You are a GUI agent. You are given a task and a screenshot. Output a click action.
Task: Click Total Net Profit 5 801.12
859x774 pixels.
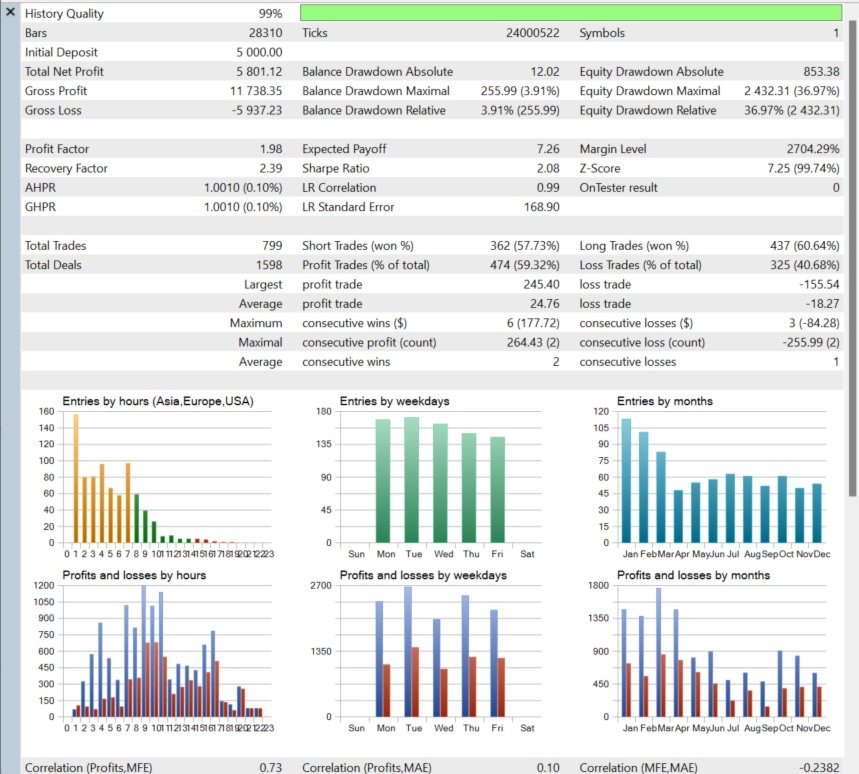point(260,72)
